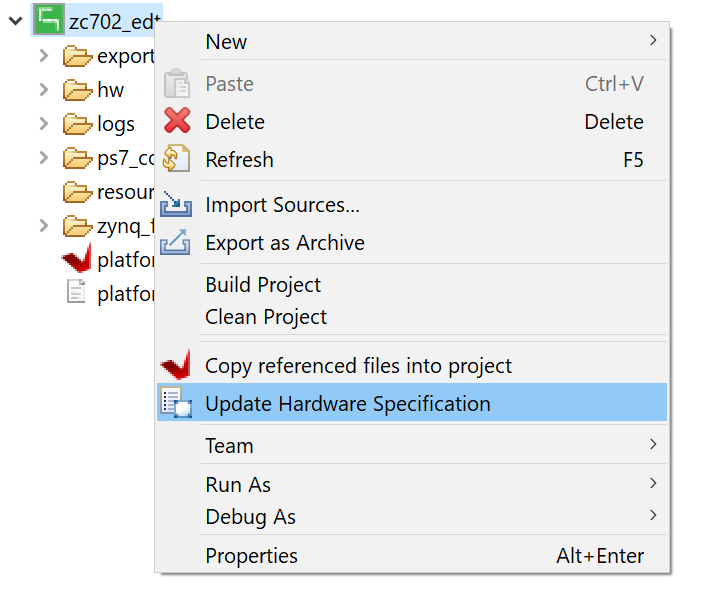Click the Delete shortcut label on the right

point(614,122)
